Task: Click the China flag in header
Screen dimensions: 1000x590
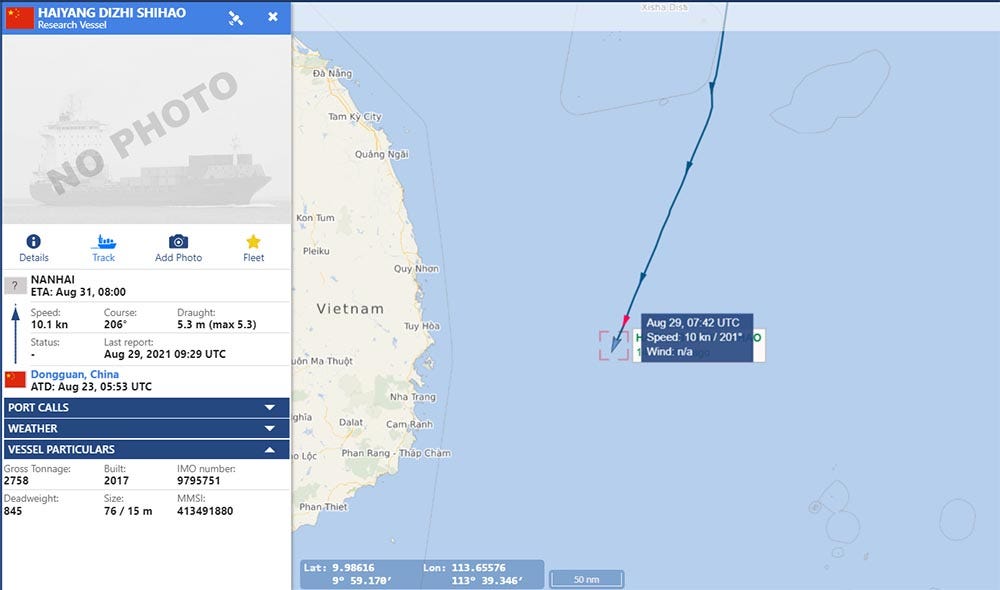Action: pos(20,18)
